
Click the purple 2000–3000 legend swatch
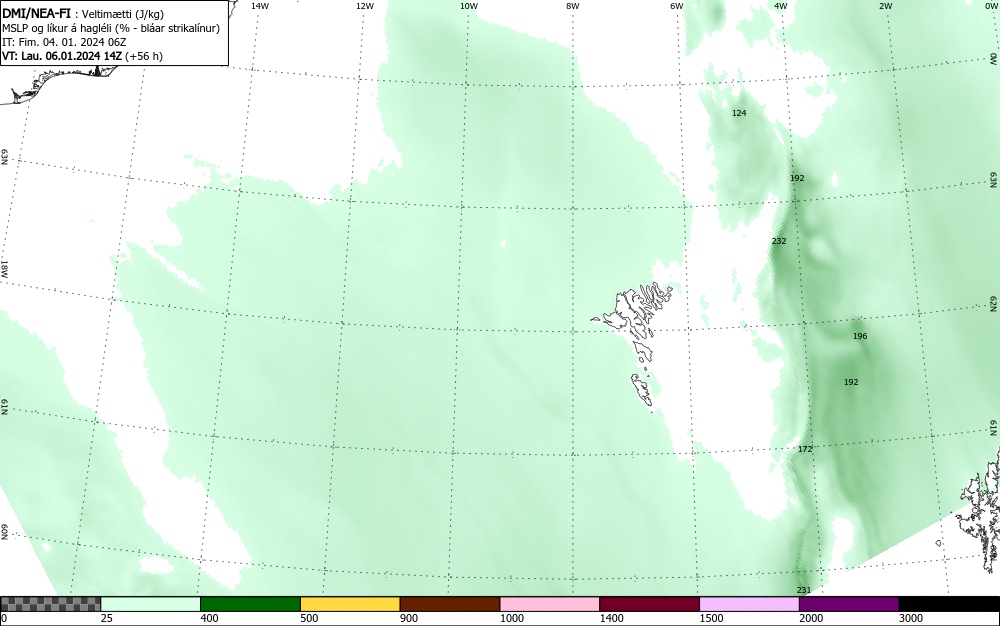(x=849, y=604)
